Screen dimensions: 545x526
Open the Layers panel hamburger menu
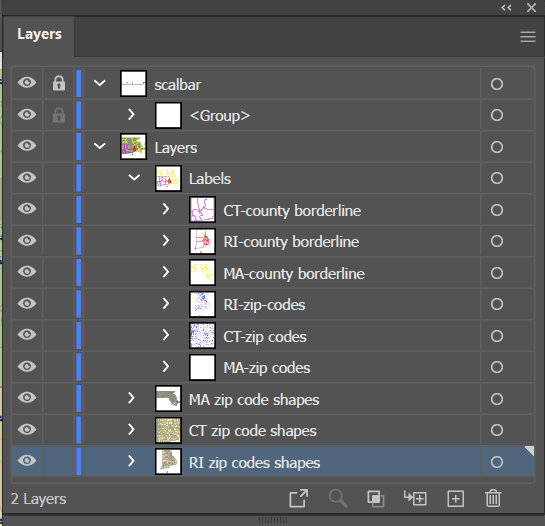pos(528,37)
